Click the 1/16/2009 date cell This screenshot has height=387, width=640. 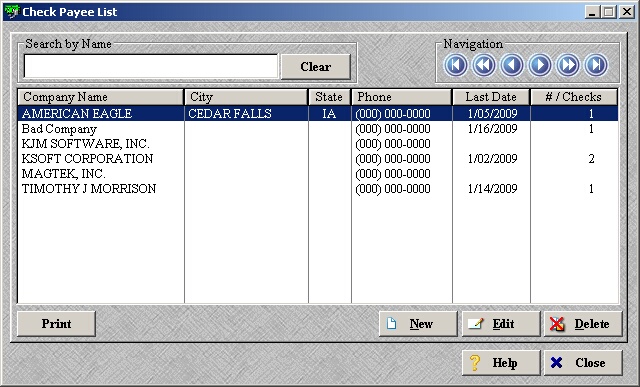493,129
